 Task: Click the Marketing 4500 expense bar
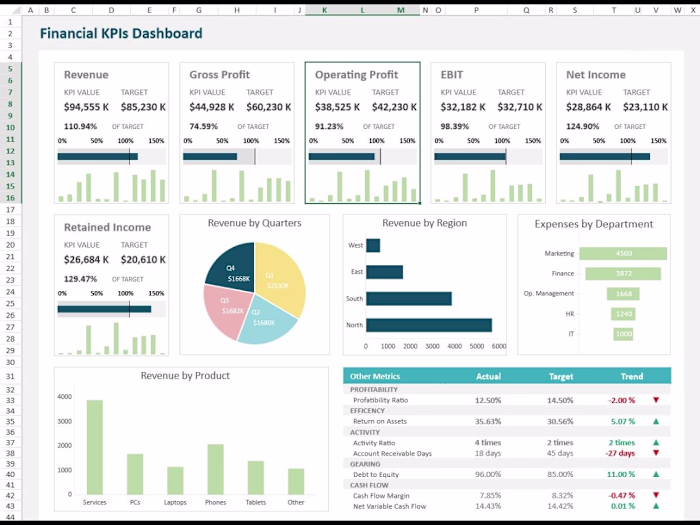623,254
